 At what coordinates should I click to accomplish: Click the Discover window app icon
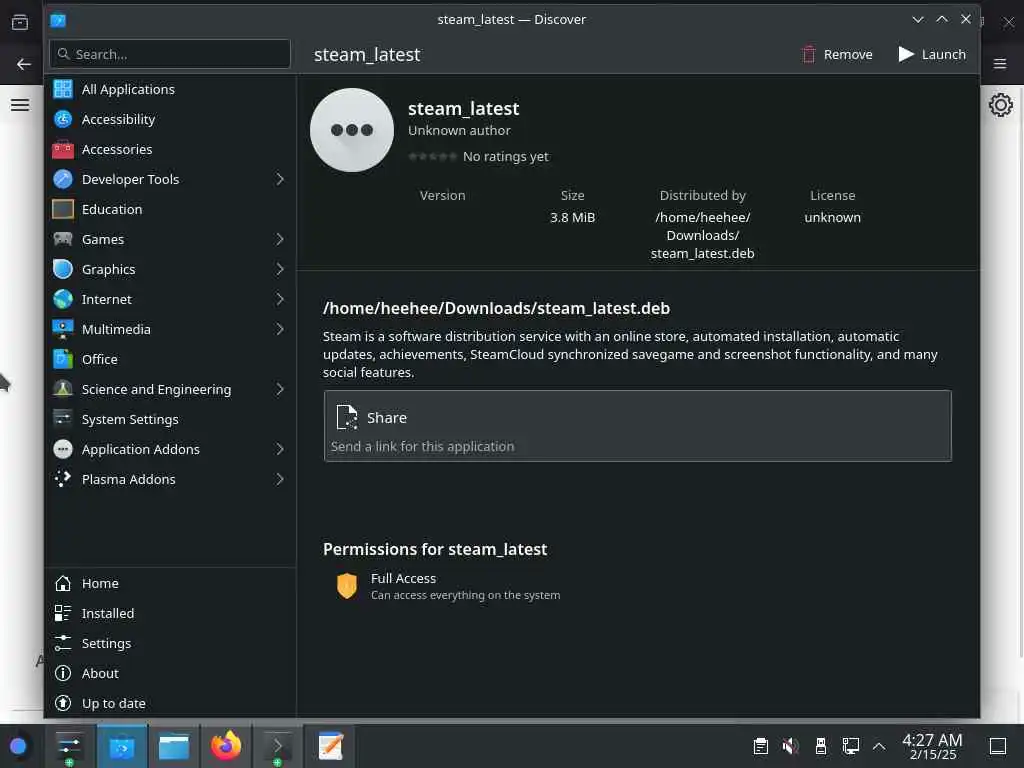pyautogui.click(x=58, y=20)
